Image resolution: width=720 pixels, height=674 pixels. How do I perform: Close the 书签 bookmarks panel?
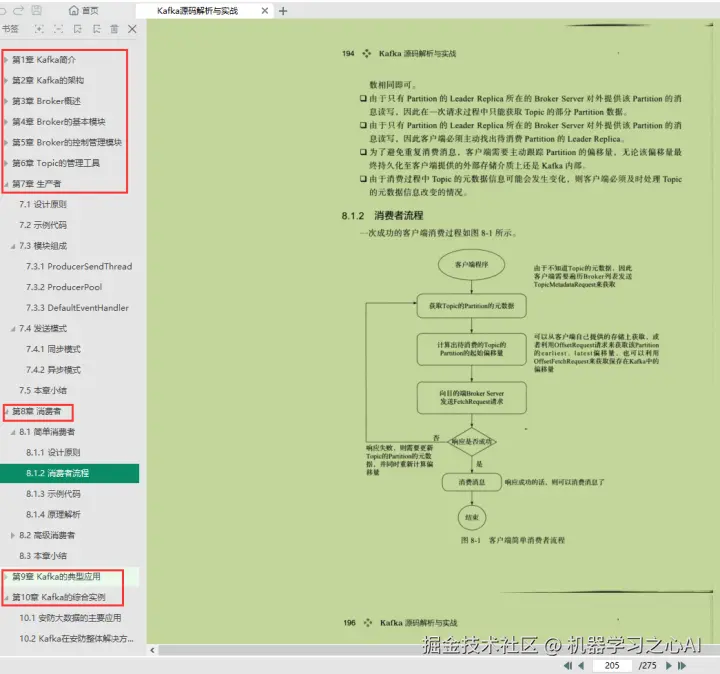pyautogui.click(x=132, y=29)
